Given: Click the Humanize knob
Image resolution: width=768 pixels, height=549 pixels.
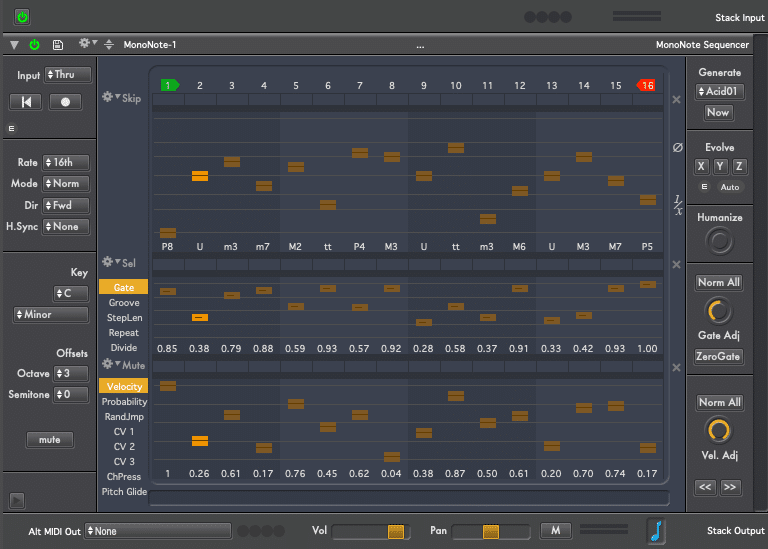Looking at the screenshot, I should coord(720,241).
